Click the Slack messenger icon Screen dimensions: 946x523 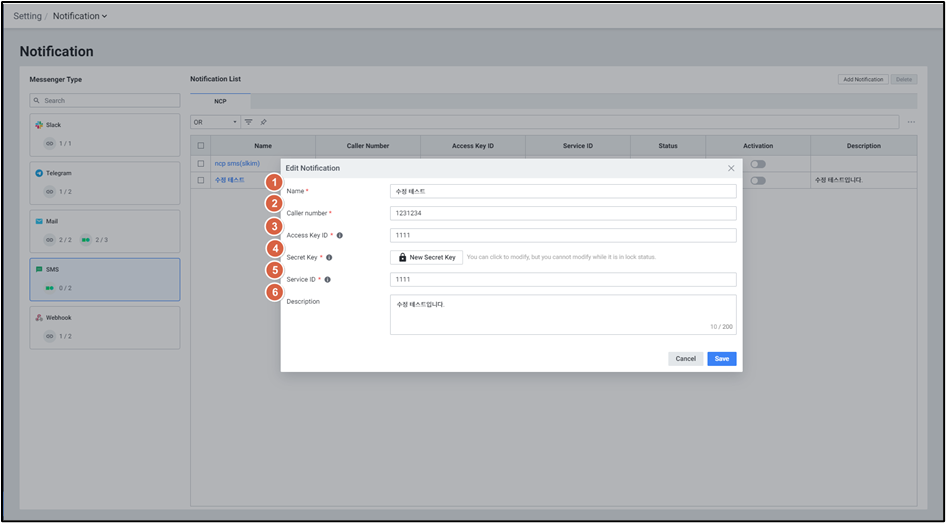coord(39,125)
